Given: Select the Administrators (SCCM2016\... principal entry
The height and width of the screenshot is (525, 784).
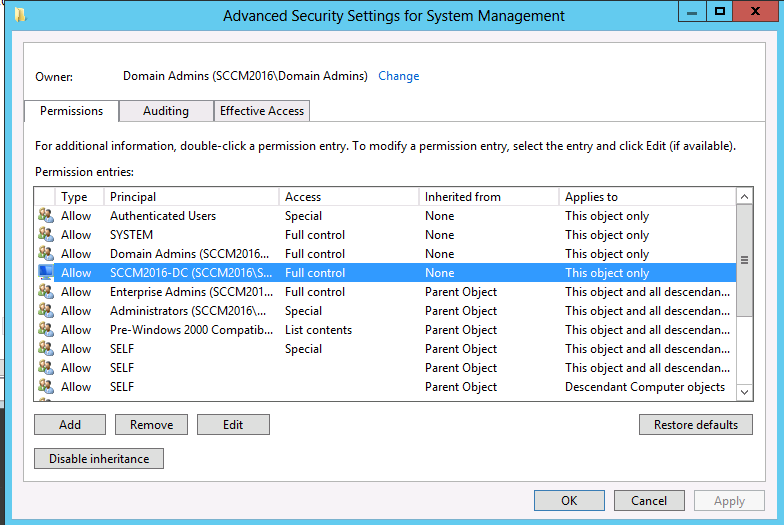Looking at the screenshot, I should pyautogui.click(x=188, y=311).
